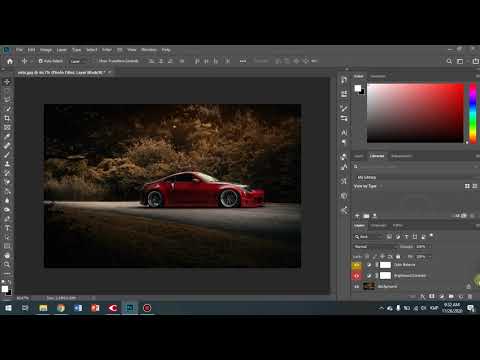Open the Auto-Select Layer dropdown

[79, 61]
